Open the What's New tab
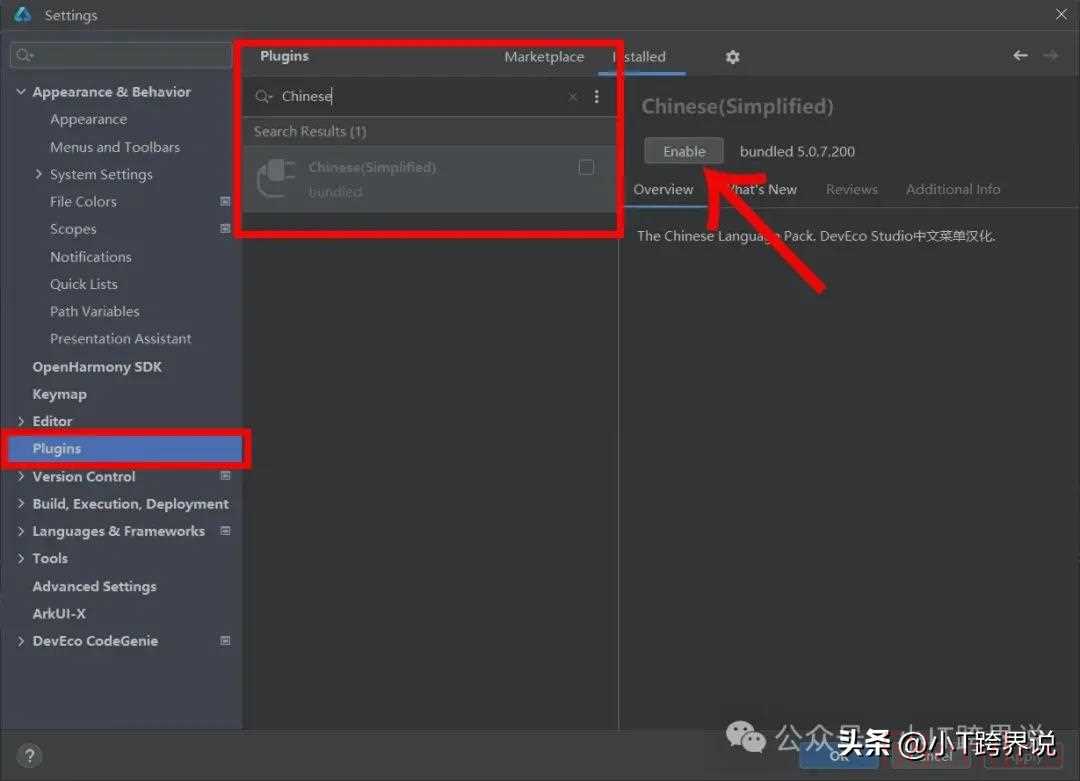 762,189
